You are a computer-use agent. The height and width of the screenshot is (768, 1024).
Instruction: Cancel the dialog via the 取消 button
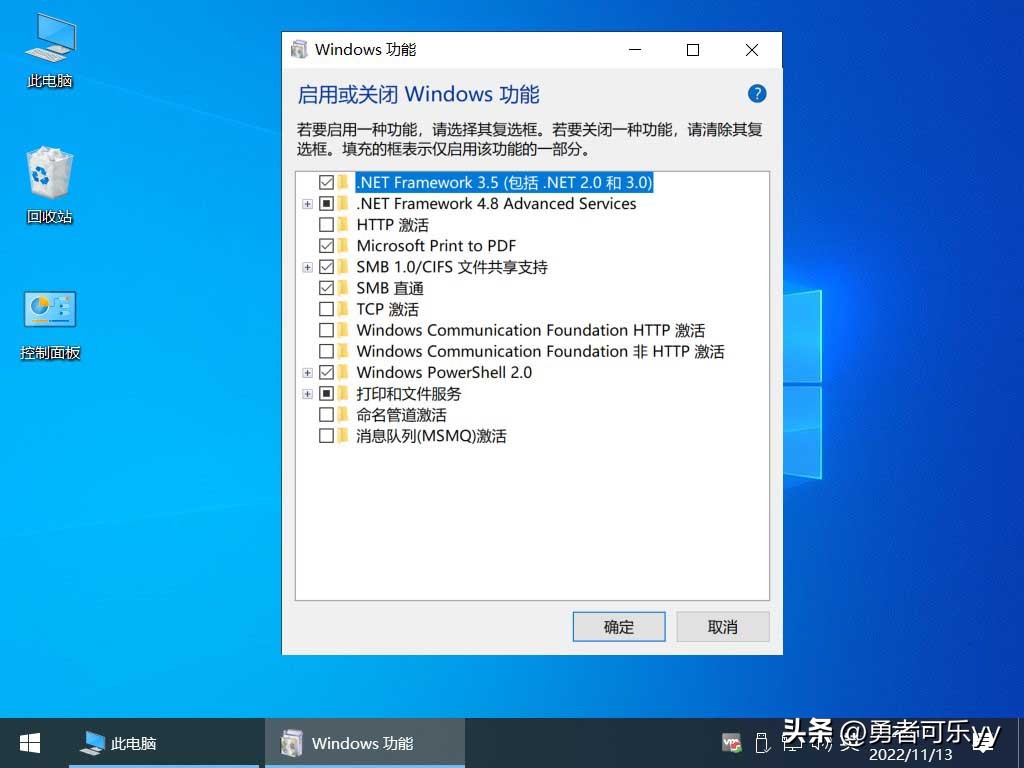(722, 627)
